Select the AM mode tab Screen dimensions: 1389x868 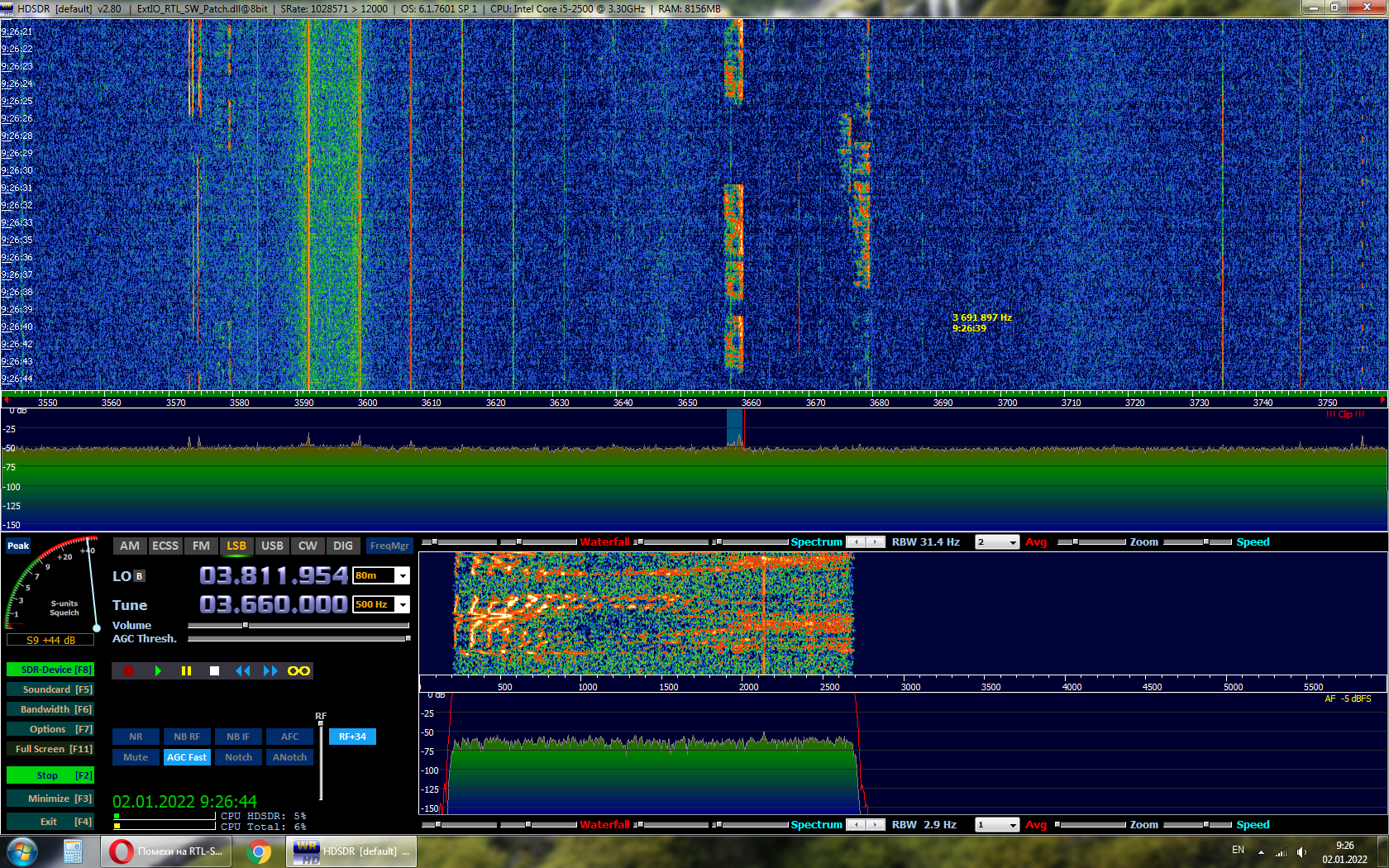[130, 546]
